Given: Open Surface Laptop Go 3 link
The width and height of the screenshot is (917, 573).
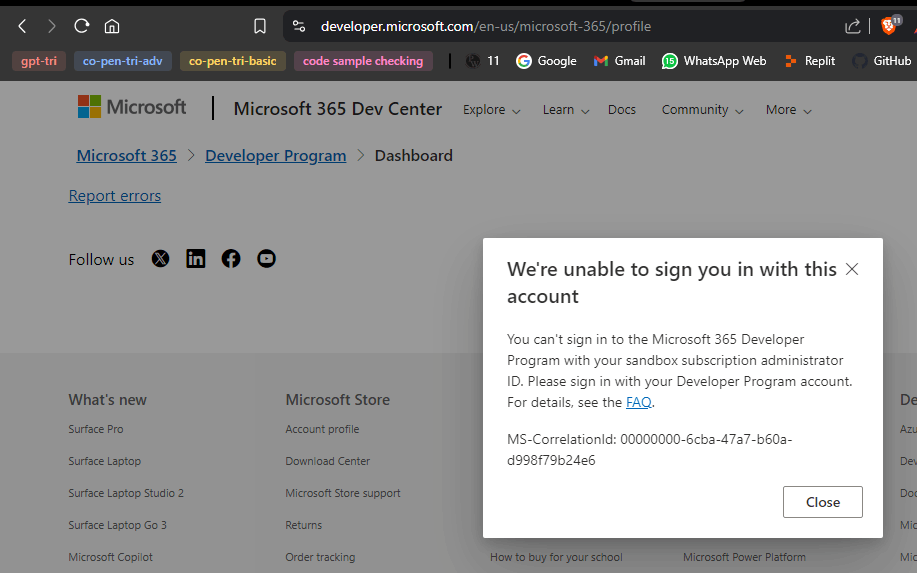Looking at the screenshot, I should click(x=118, y=525).
